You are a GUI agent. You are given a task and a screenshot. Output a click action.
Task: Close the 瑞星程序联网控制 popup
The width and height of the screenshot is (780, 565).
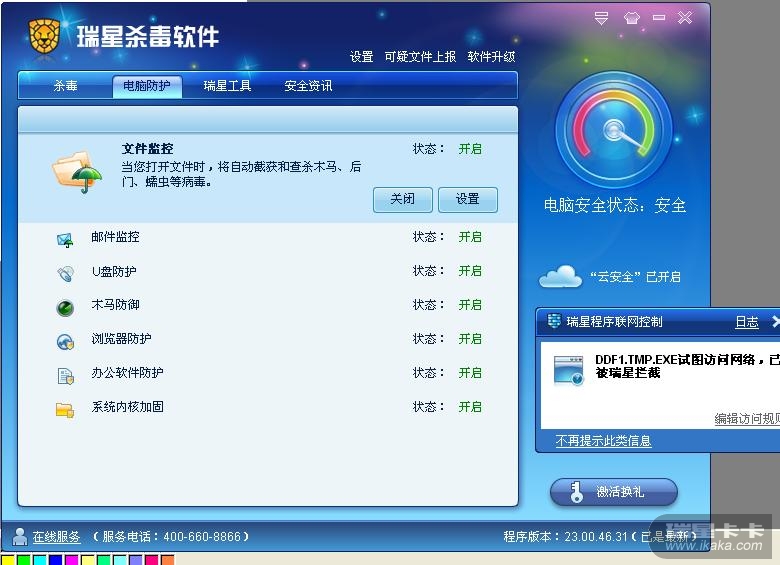pyautogui.click(x=775, y=321)
